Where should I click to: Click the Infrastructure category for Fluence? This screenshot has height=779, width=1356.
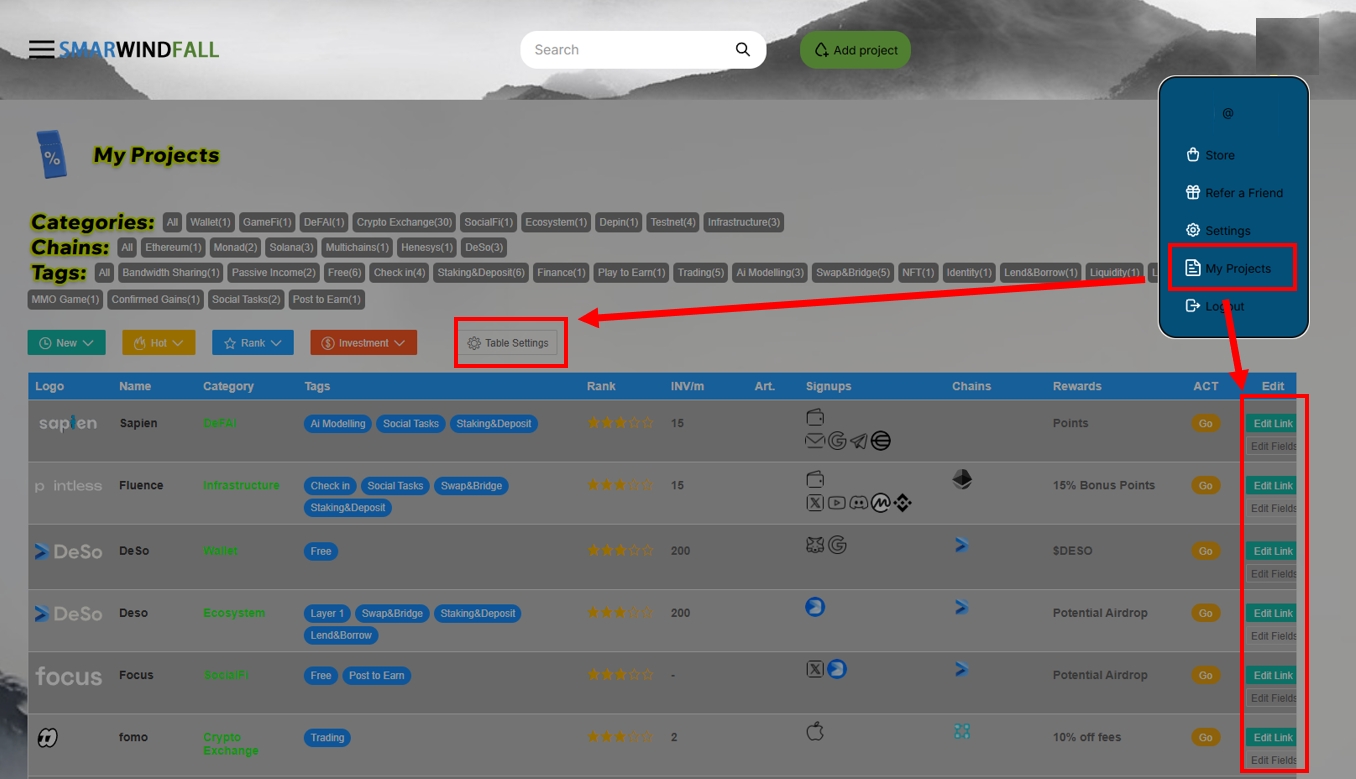(x=241, y=485)
